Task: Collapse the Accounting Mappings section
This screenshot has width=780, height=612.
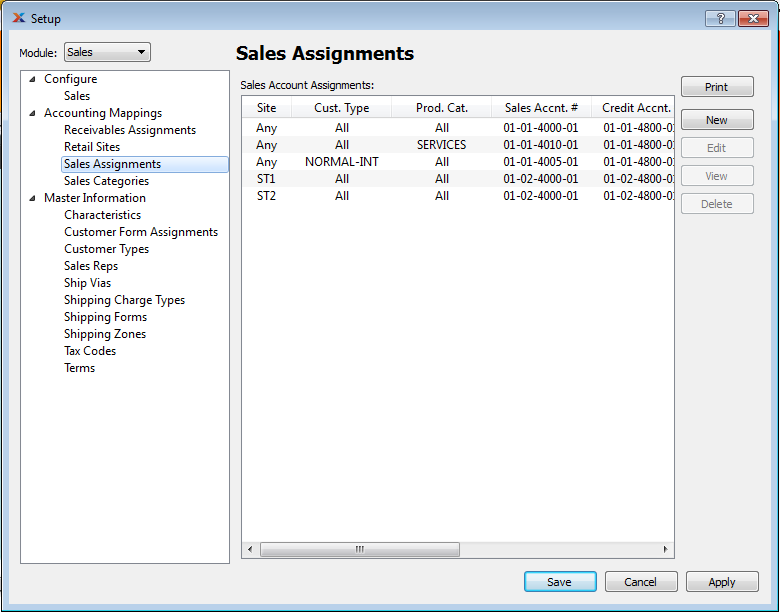Action: tap(32, 113)
